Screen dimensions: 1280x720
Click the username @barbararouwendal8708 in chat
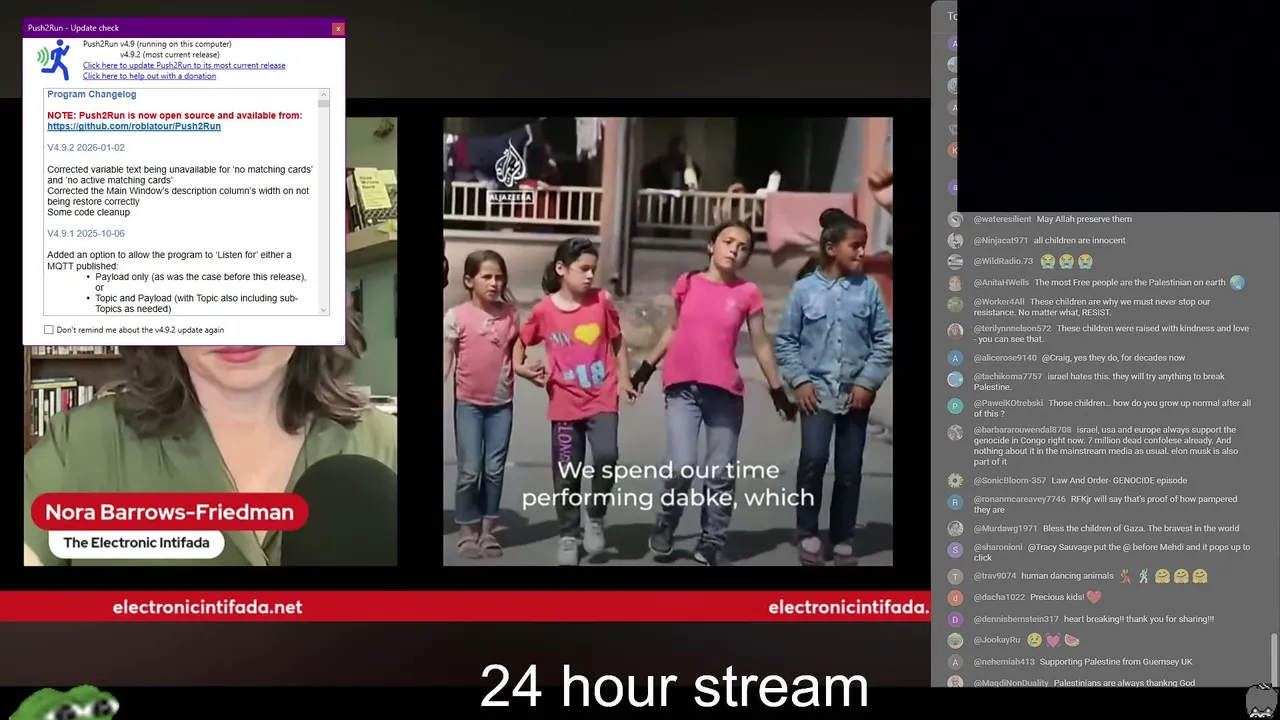point(1022,430)
